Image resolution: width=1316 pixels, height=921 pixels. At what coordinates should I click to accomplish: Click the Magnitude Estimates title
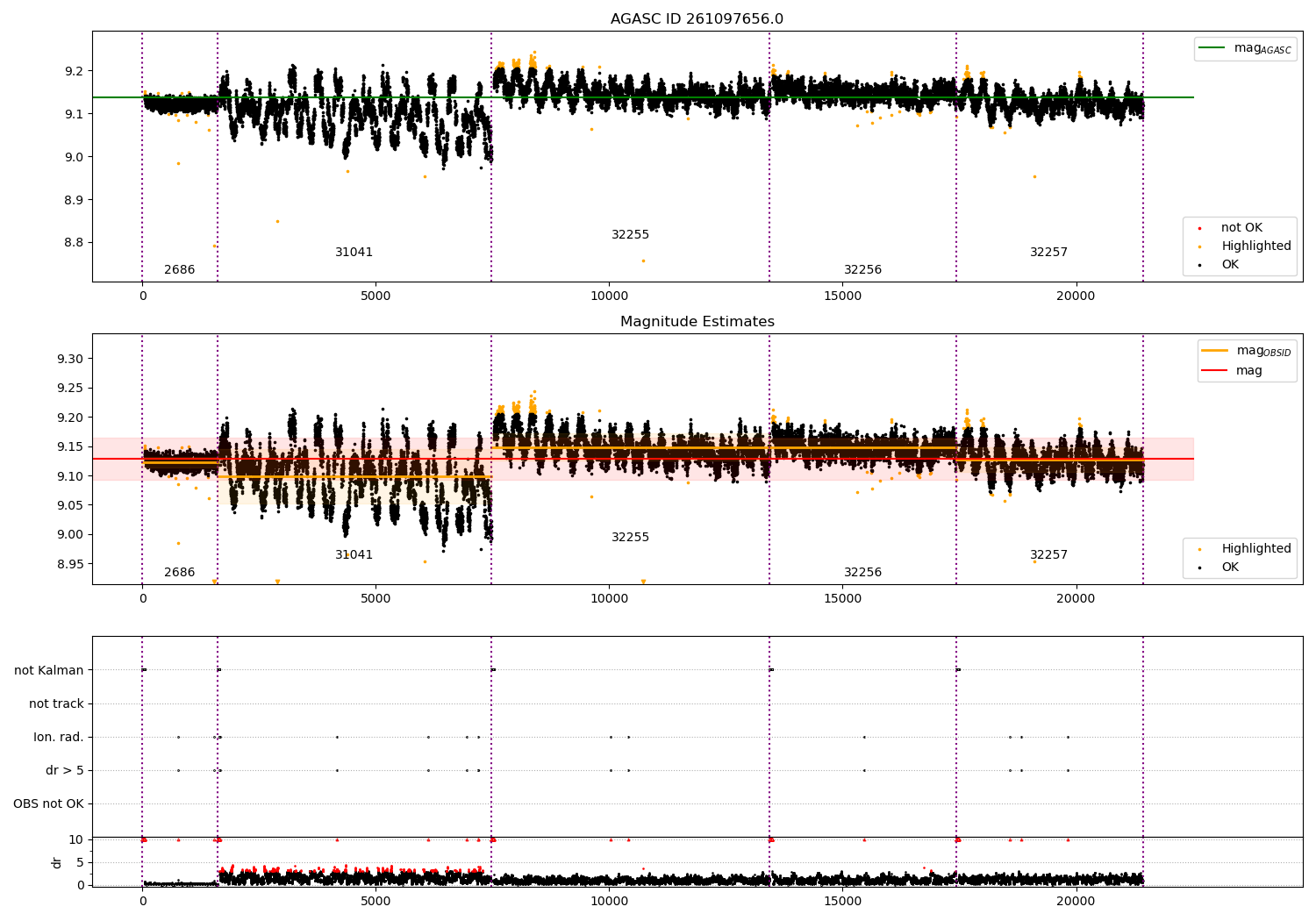point(697,322)
